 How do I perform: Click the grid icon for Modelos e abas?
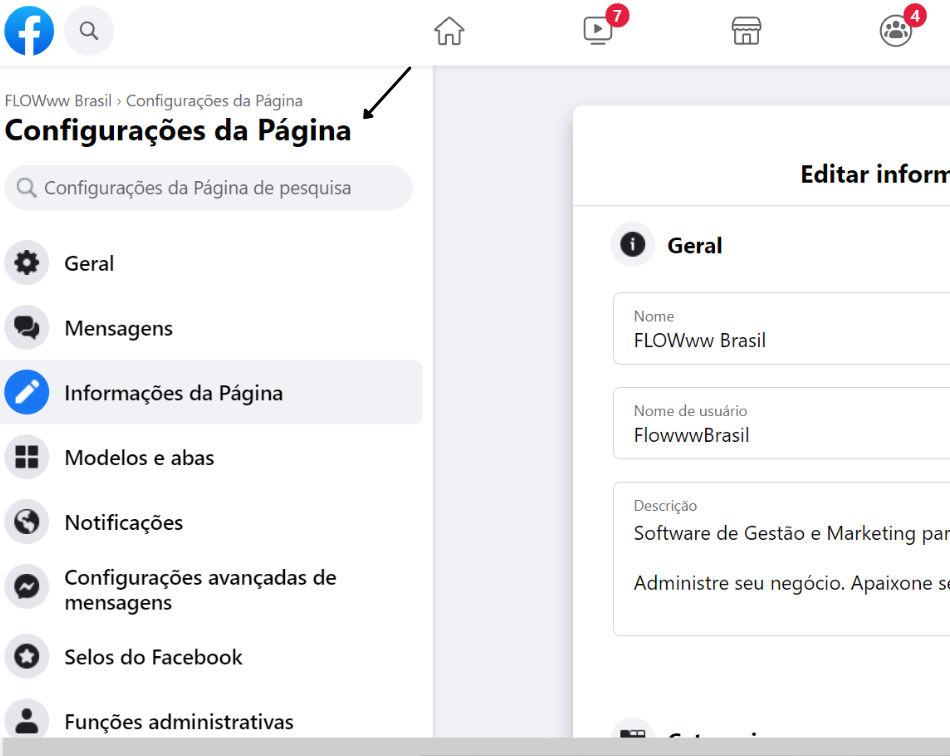[27, 457]
